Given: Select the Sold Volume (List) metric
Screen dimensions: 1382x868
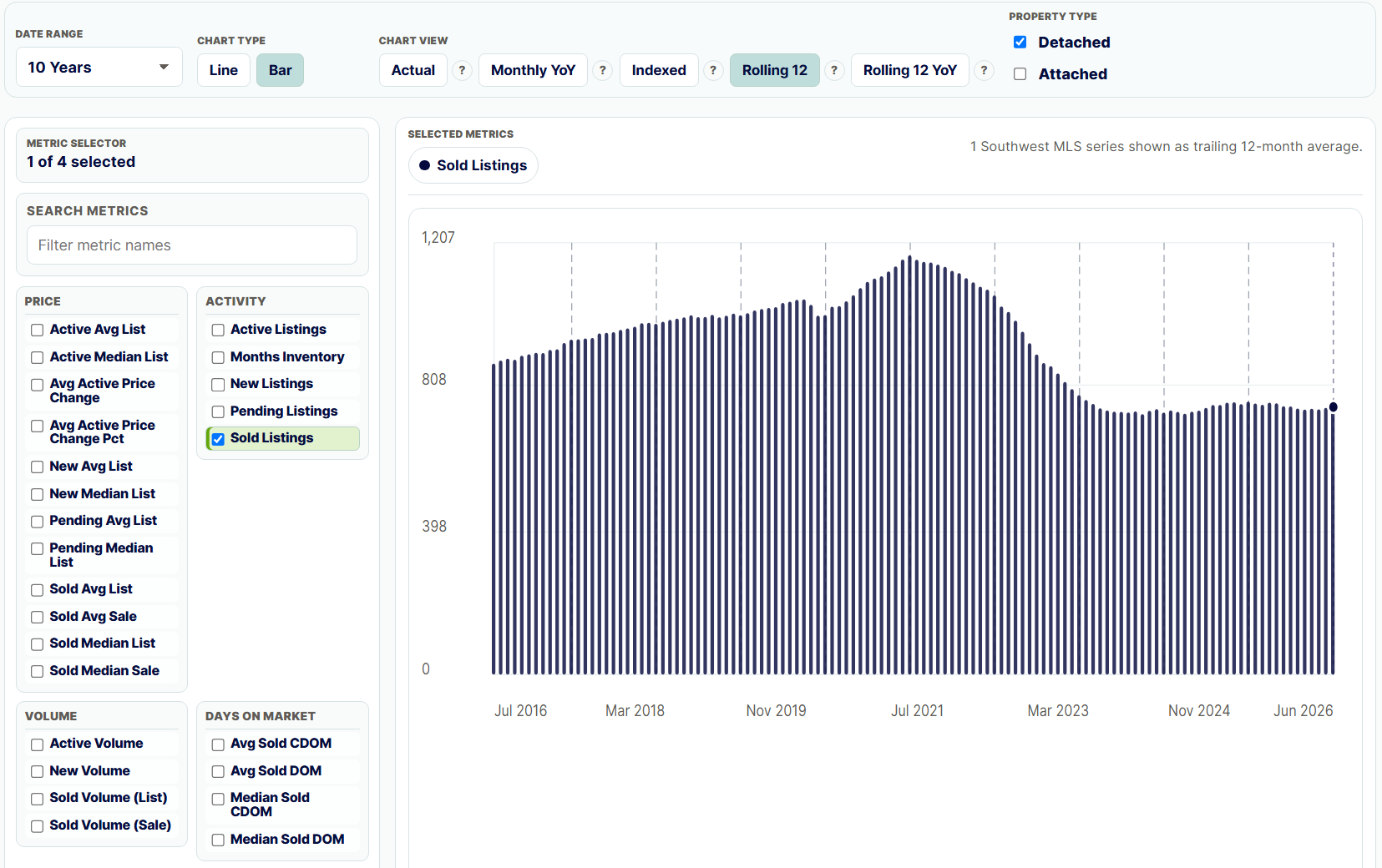Looking at the screenshot, I should pyautogui.click(x=38, y=799).
